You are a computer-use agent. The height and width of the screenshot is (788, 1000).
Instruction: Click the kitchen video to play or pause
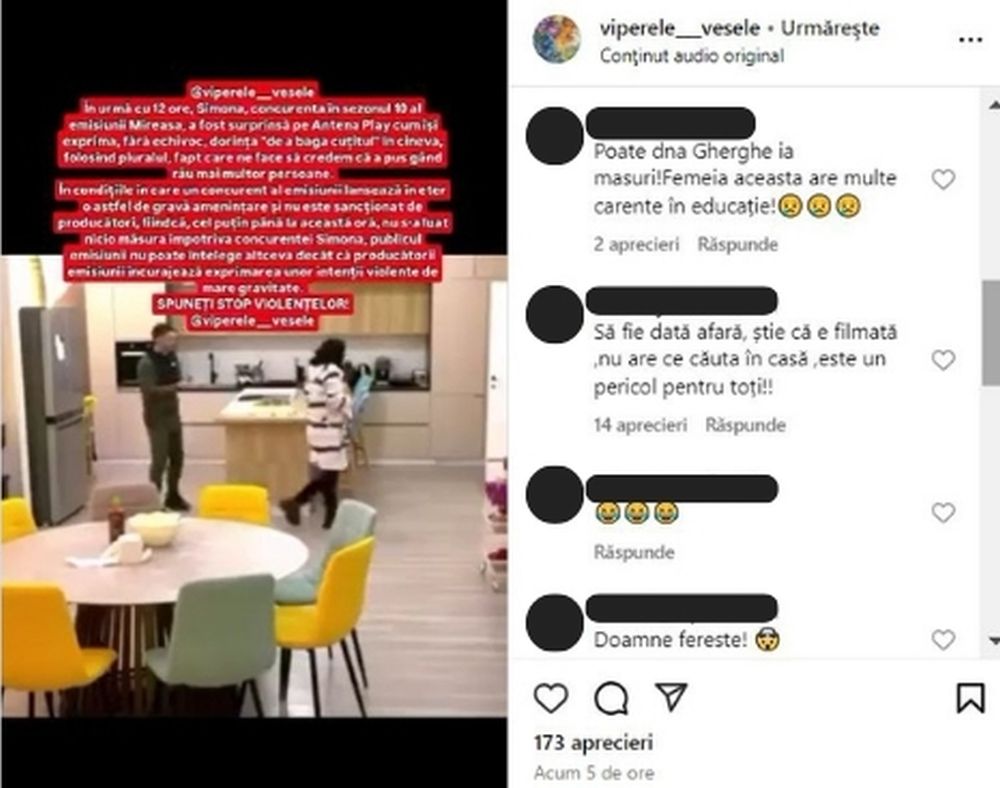[x=254, y=486]
